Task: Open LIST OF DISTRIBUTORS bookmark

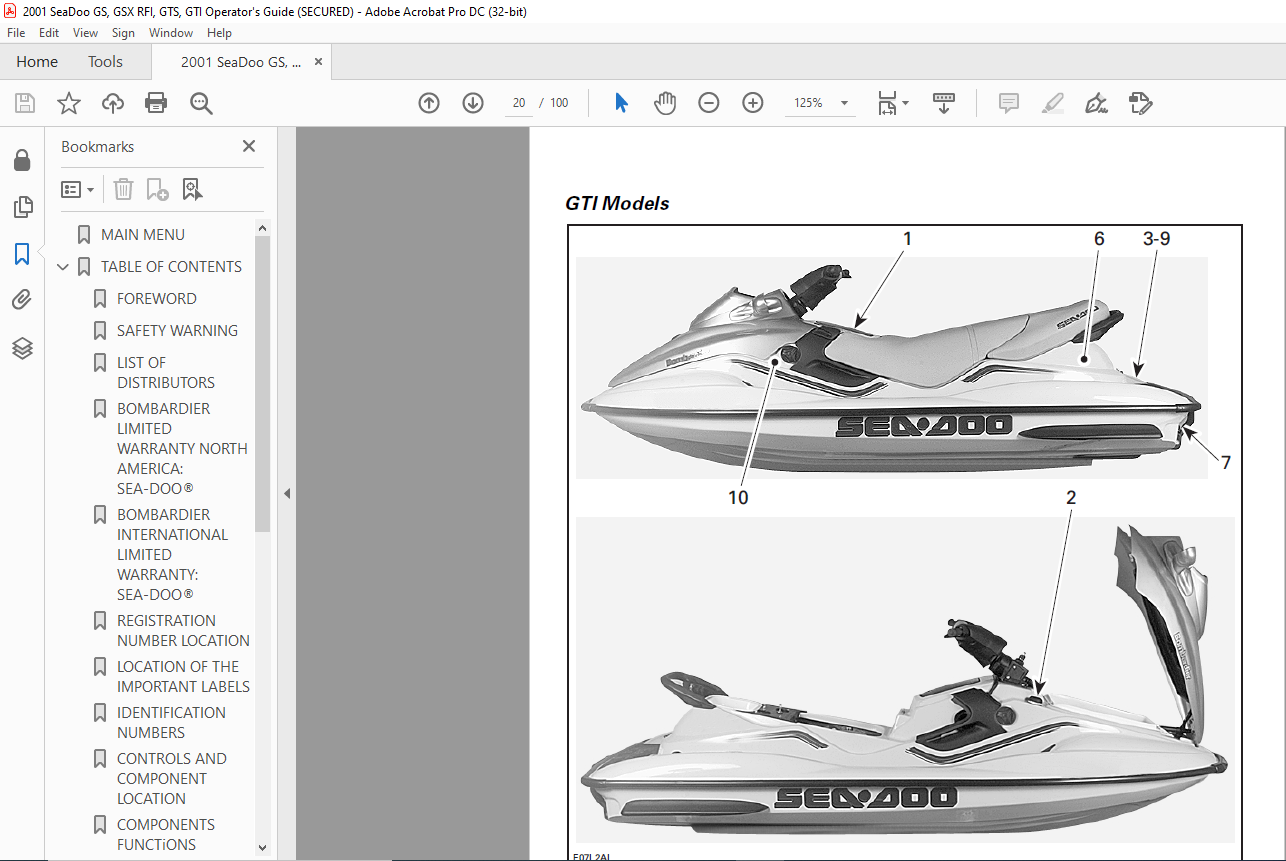Action: click(x=166, y=373)
